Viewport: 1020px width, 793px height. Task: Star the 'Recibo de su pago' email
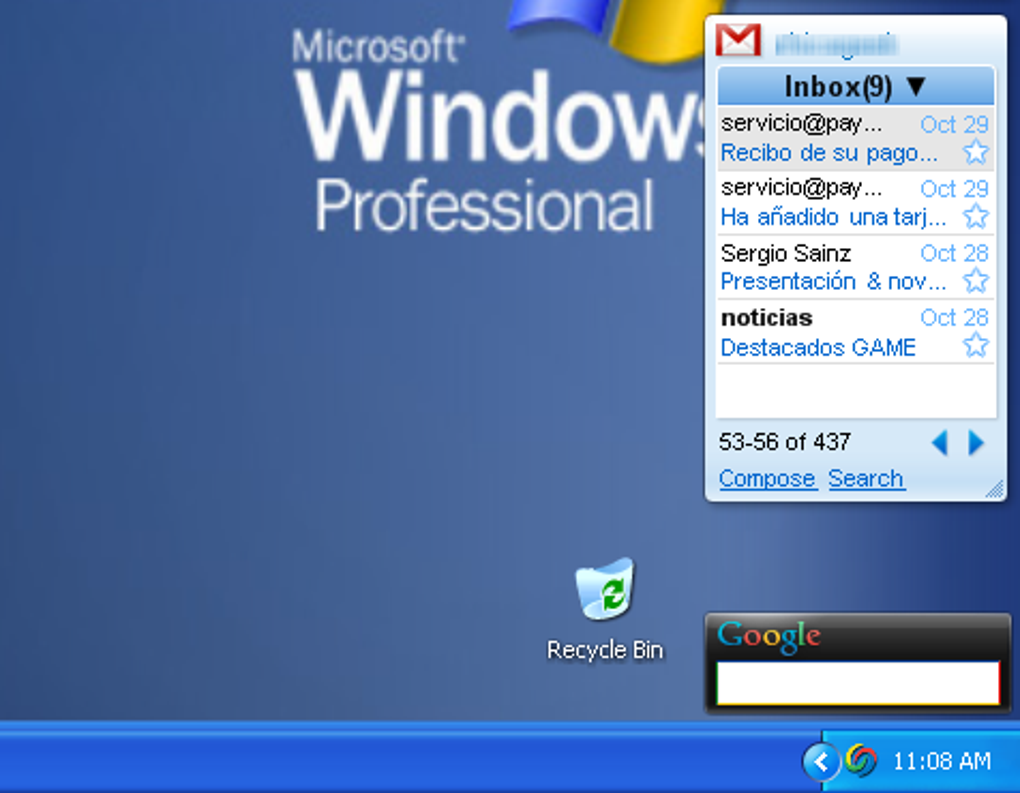976,153
